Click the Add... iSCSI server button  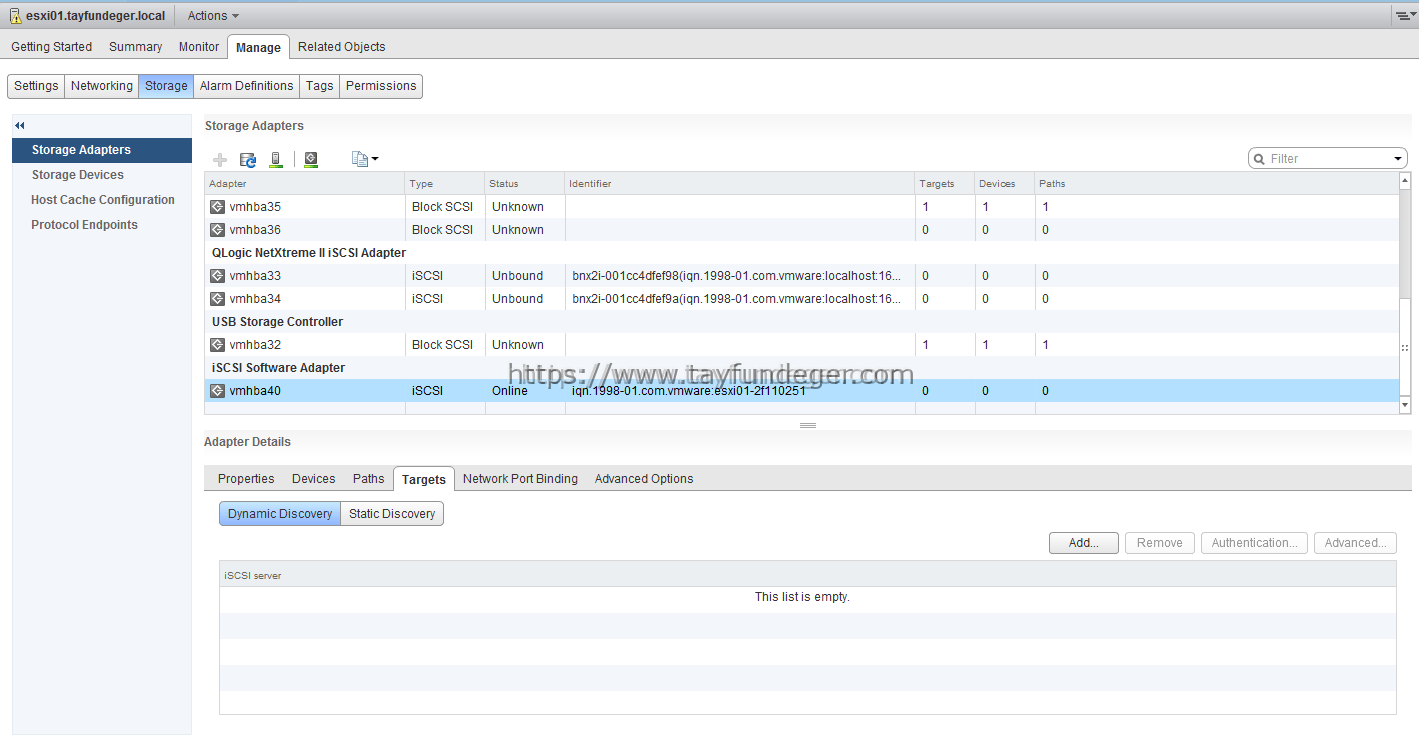pyautogui.click(x=1084, y=543)
